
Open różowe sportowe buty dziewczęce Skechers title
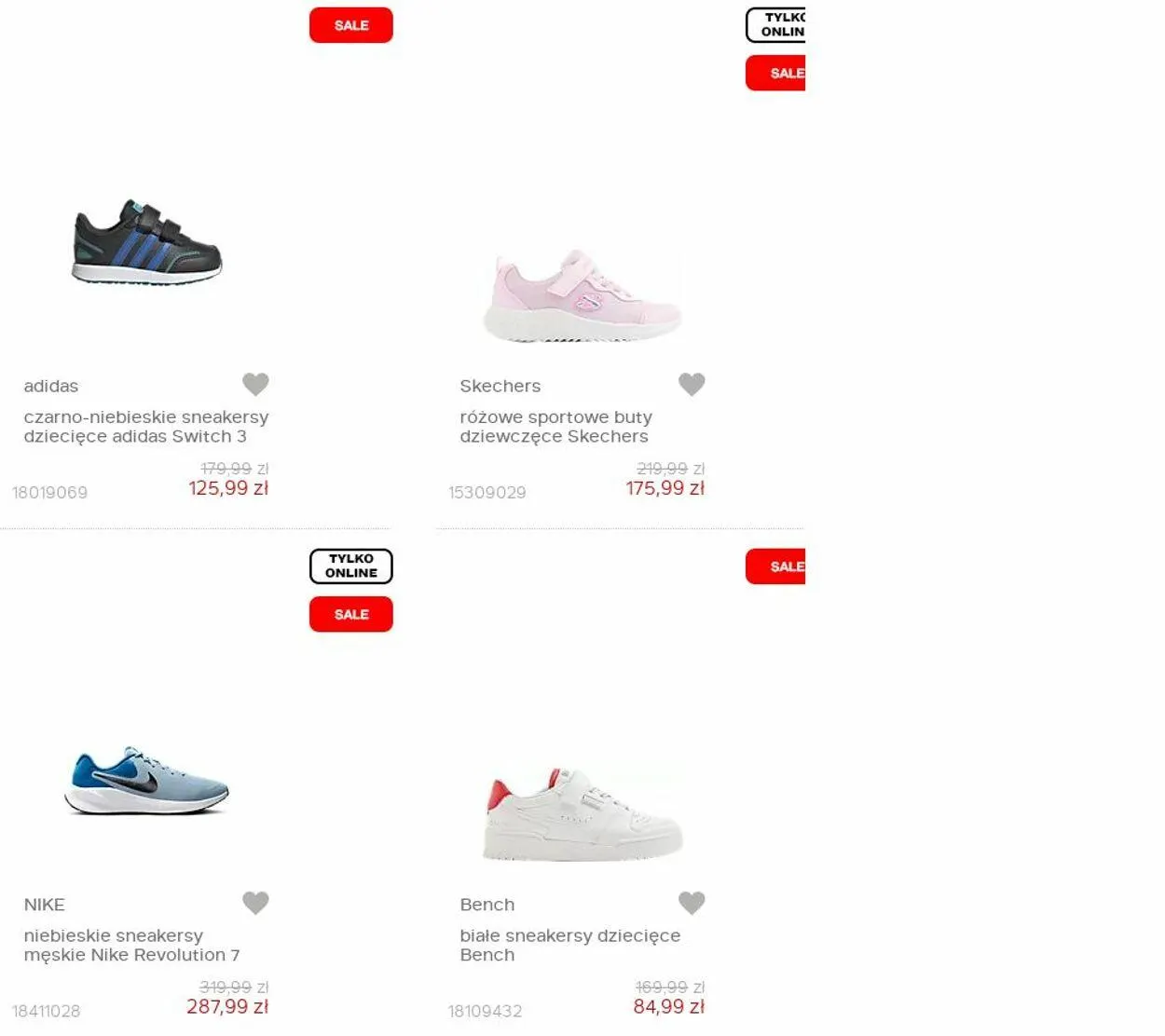click(x=555, y=427)
